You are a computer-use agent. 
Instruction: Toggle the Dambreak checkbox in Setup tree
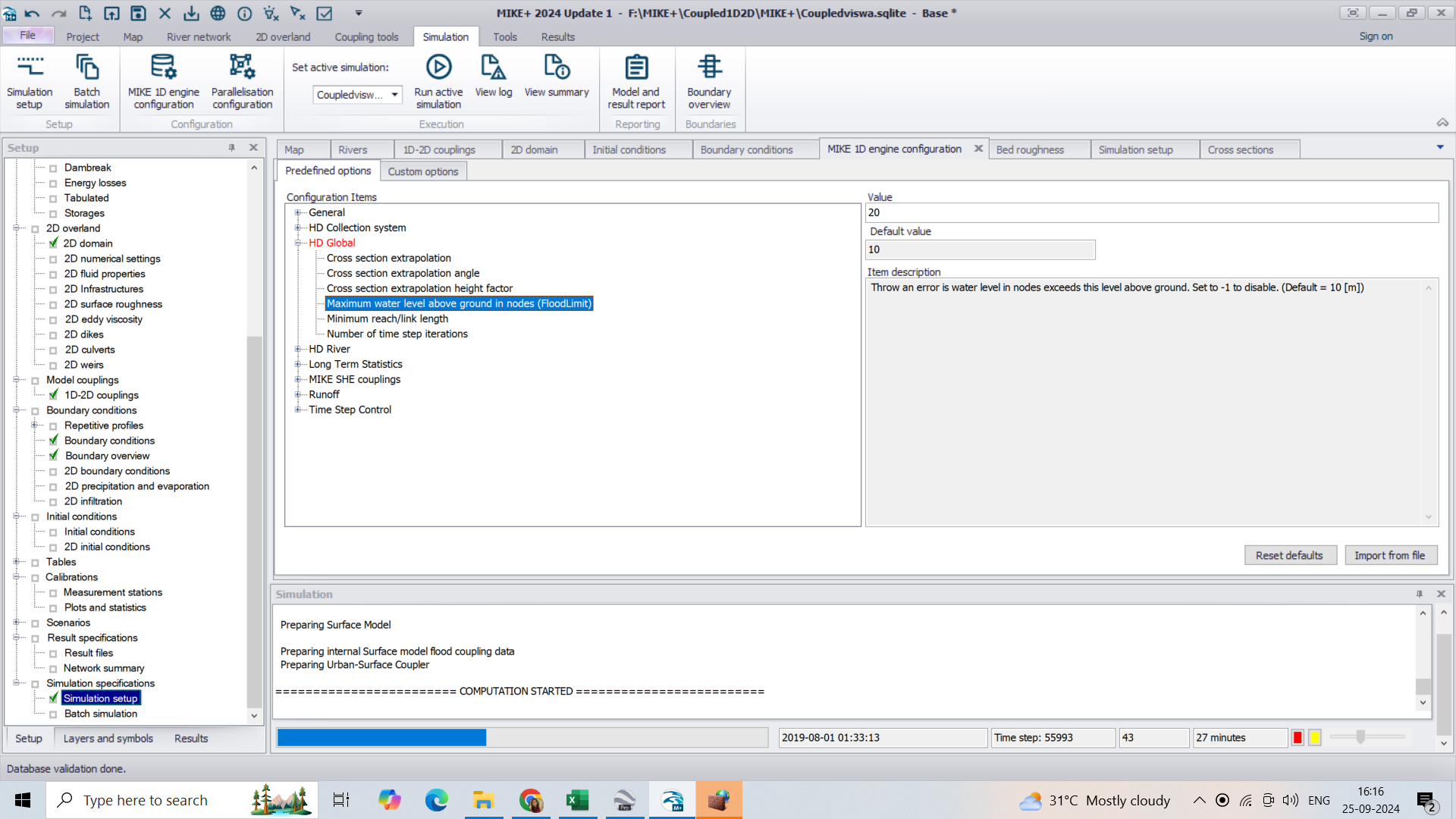click(53, 168)
